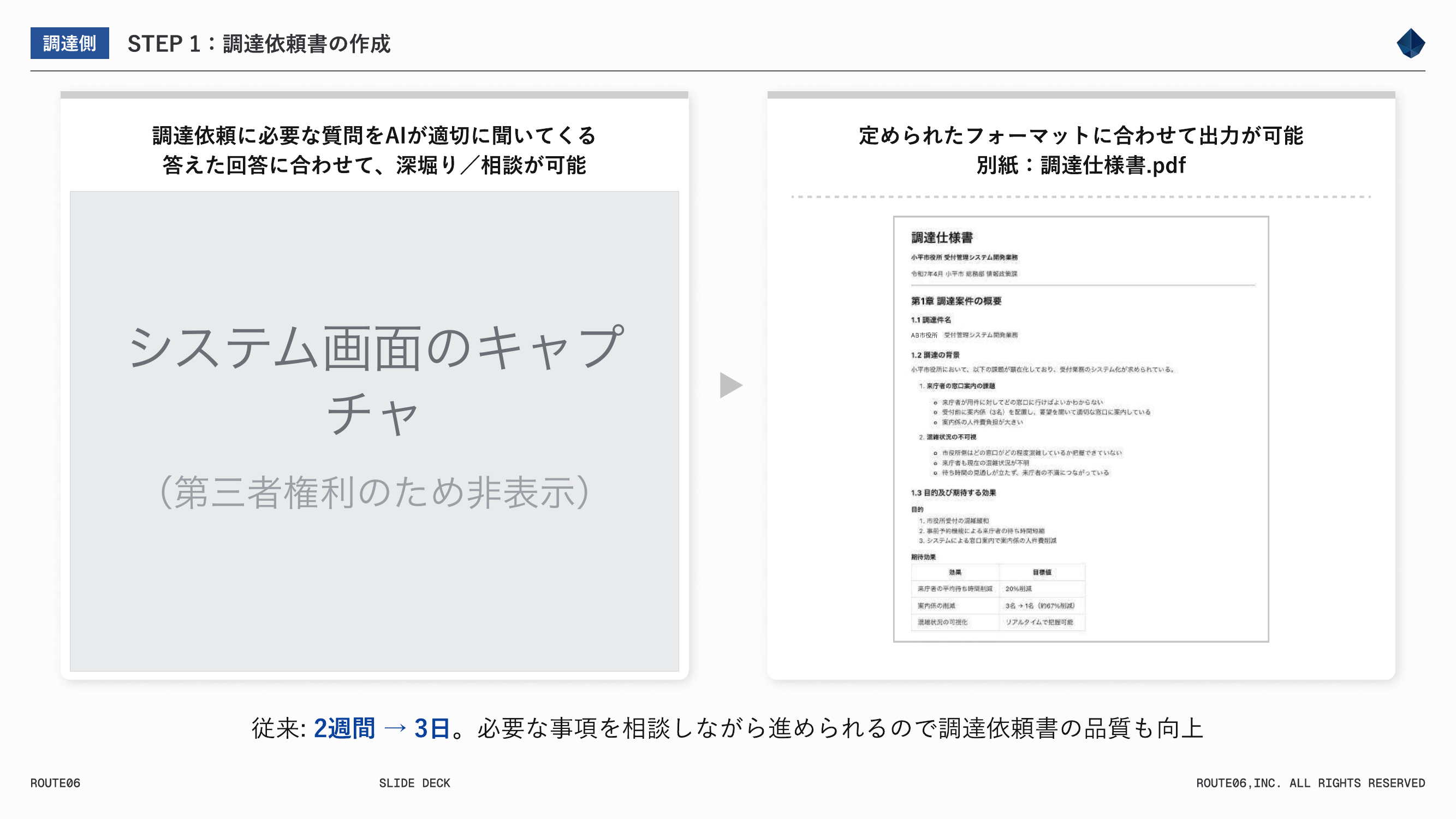The height and width of the screenshot is (819, 1456).
Task: Click the gray system screenshot placeholder
Action: (374, 431)
